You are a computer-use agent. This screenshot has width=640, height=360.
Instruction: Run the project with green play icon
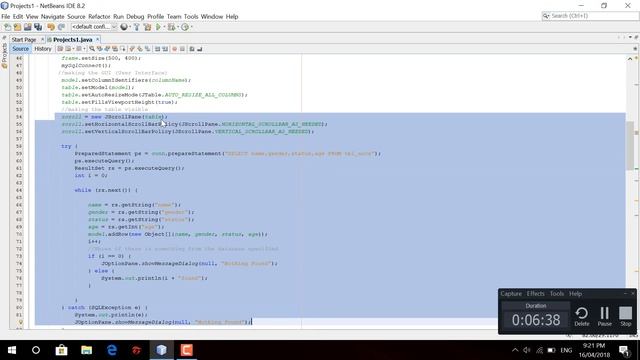point(158,27)
